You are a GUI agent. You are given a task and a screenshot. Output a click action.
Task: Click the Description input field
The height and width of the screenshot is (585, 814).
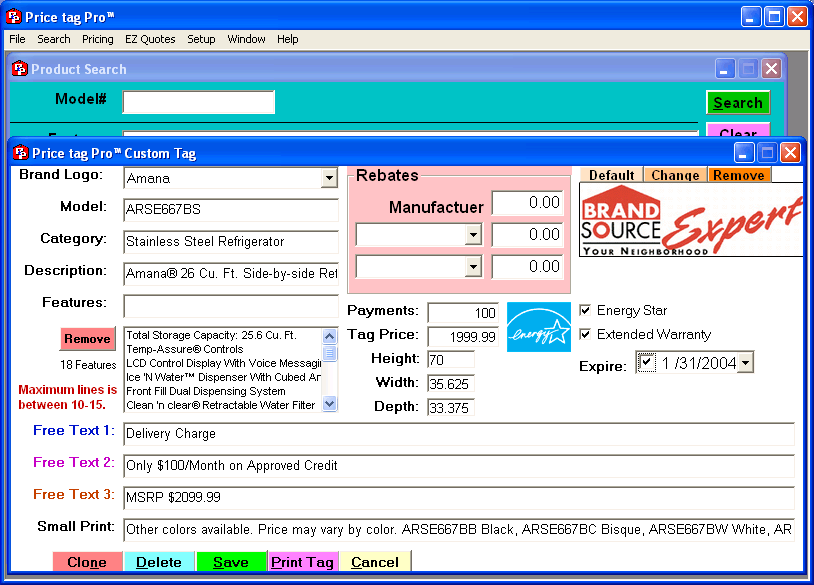(x=231, y=274)
